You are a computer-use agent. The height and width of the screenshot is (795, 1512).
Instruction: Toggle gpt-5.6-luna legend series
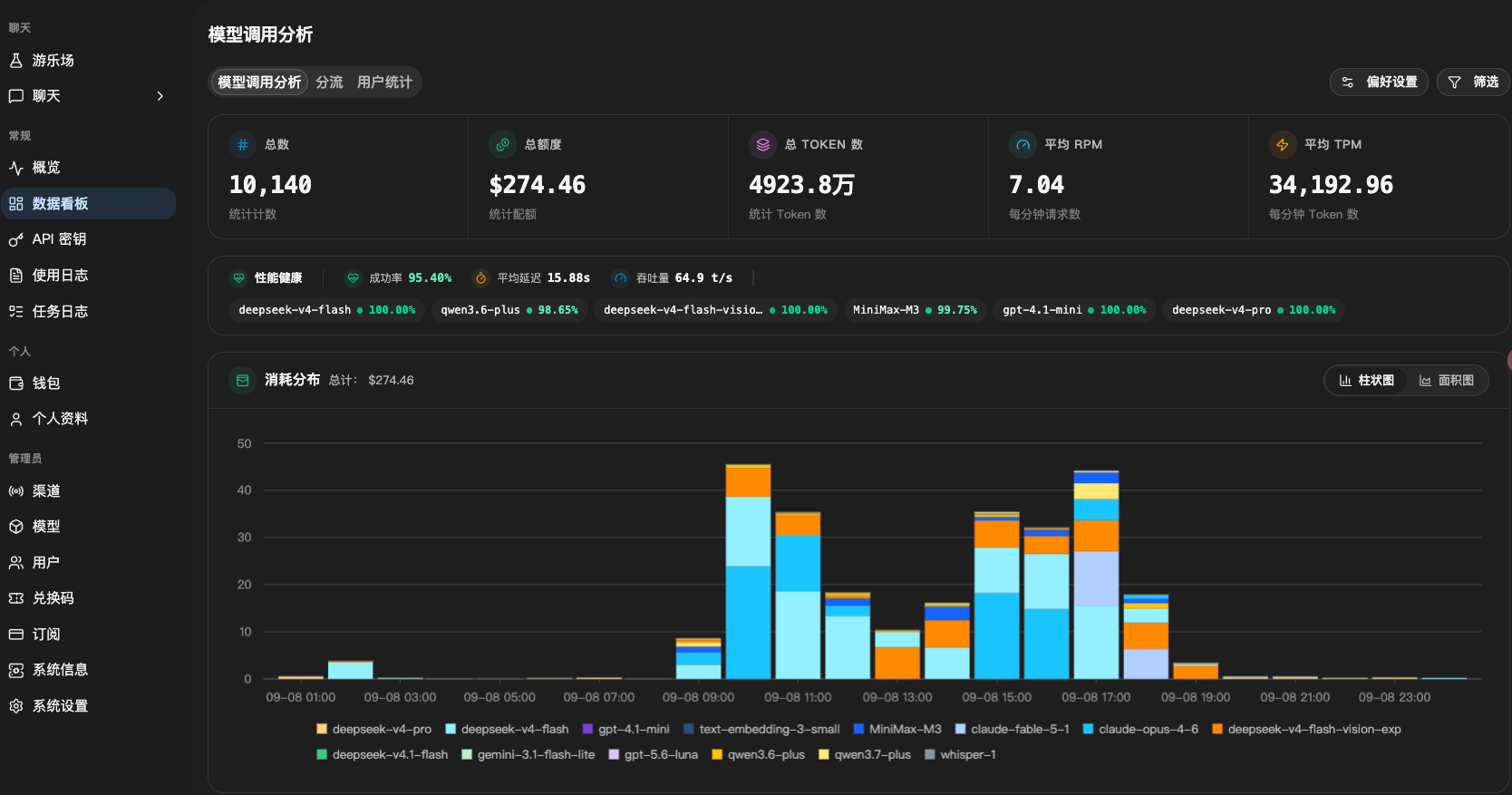[653, 755]
